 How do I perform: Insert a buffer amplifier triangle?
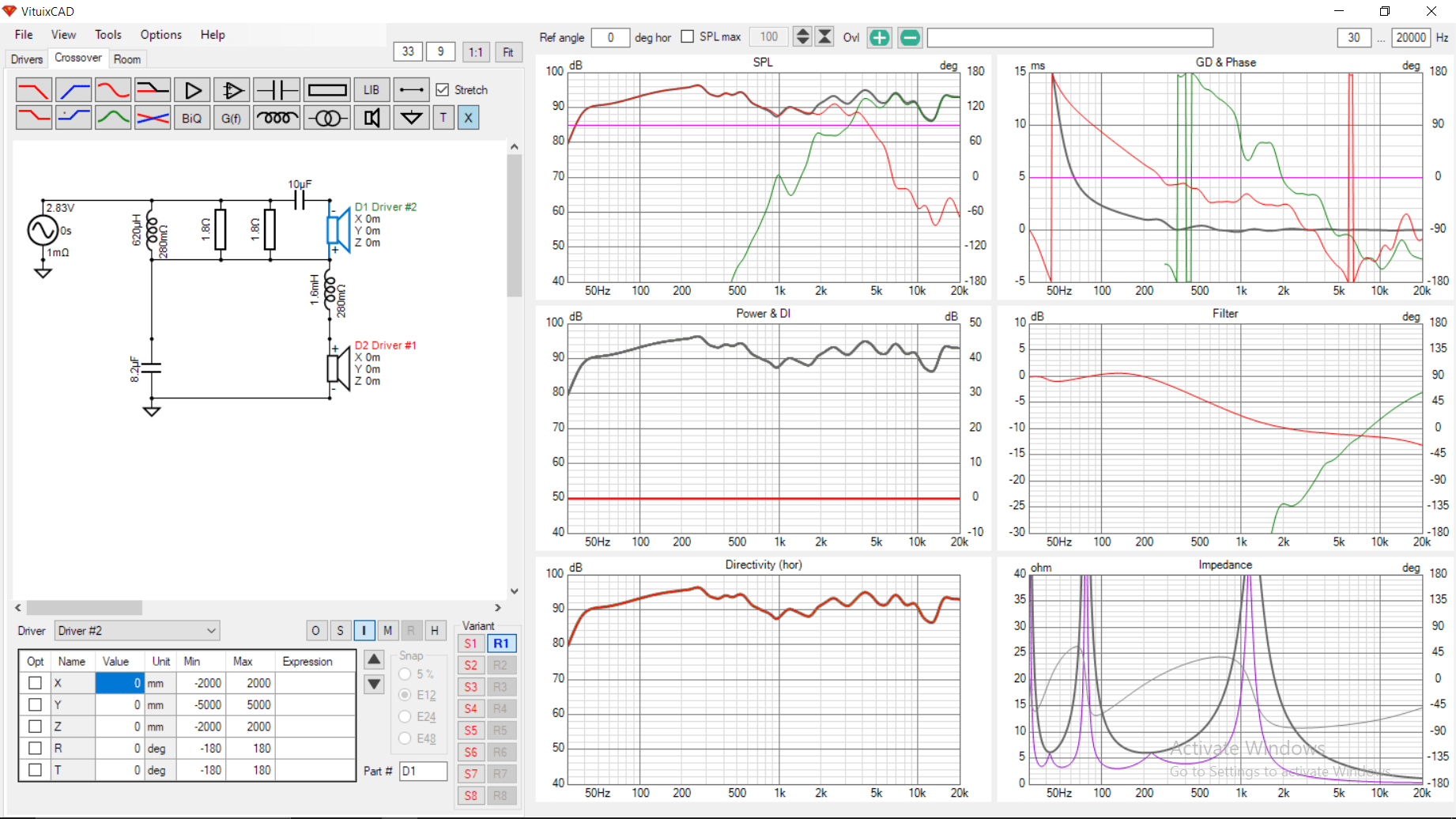[x=192, y=90]
